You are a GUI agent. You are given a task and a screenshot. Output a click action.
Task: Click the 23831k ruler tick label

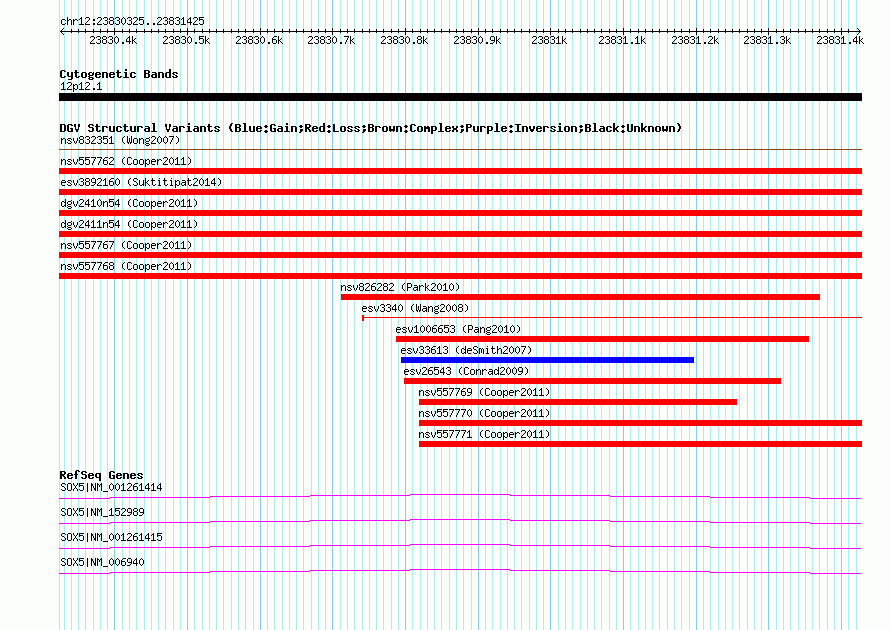coord(549,40)
